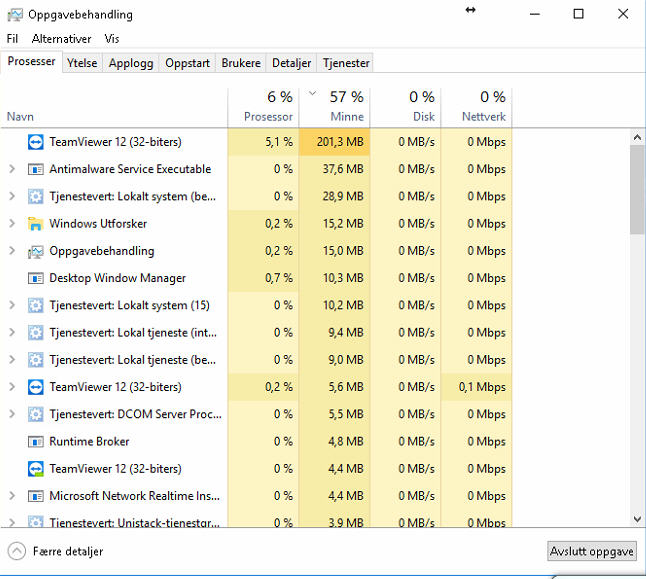Click the 0,7 % processor cell
This screenshot has height=579, width=646.
pos(263,278)
